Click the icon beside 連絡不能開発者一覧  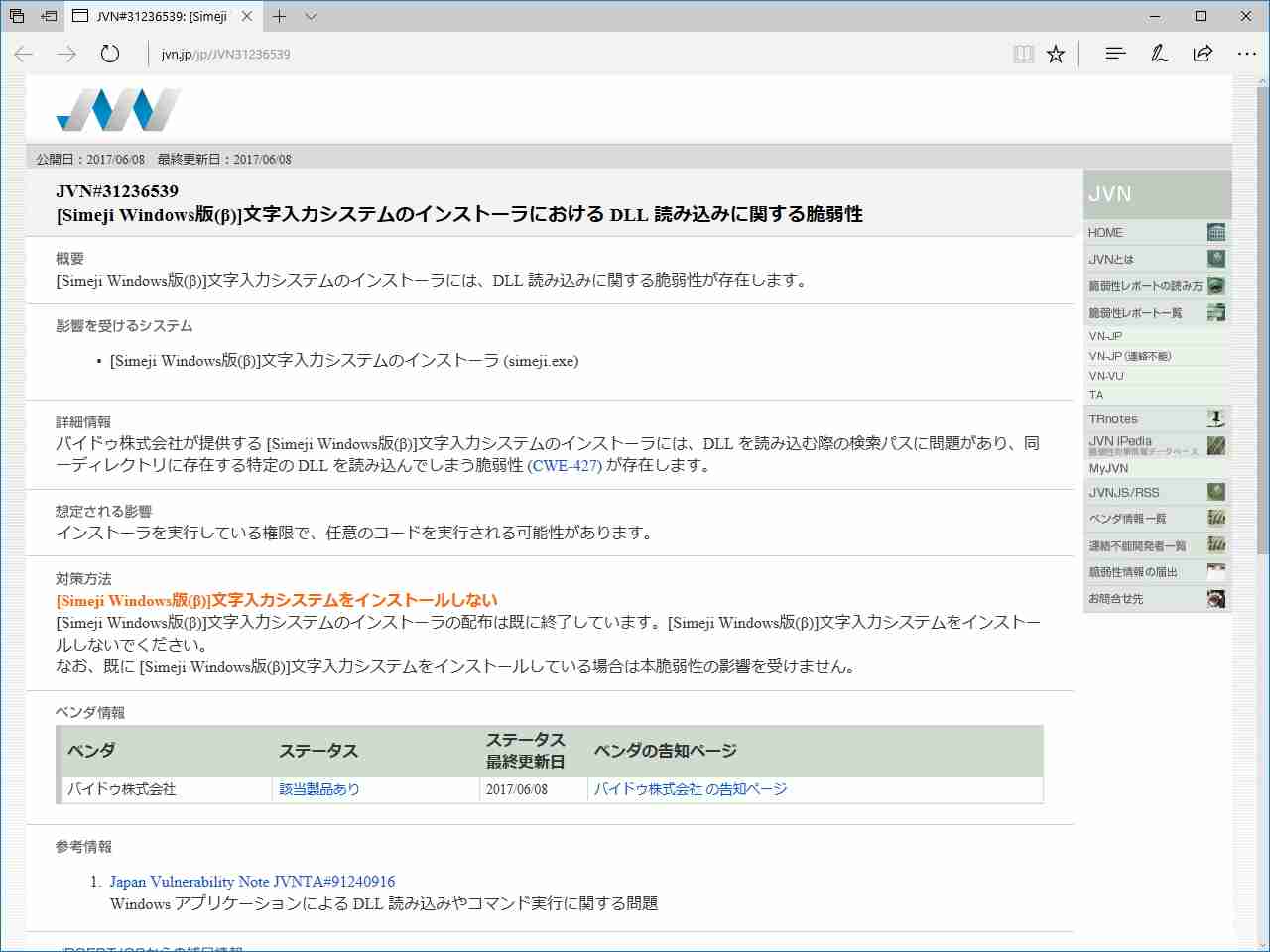click(1216, 545)
